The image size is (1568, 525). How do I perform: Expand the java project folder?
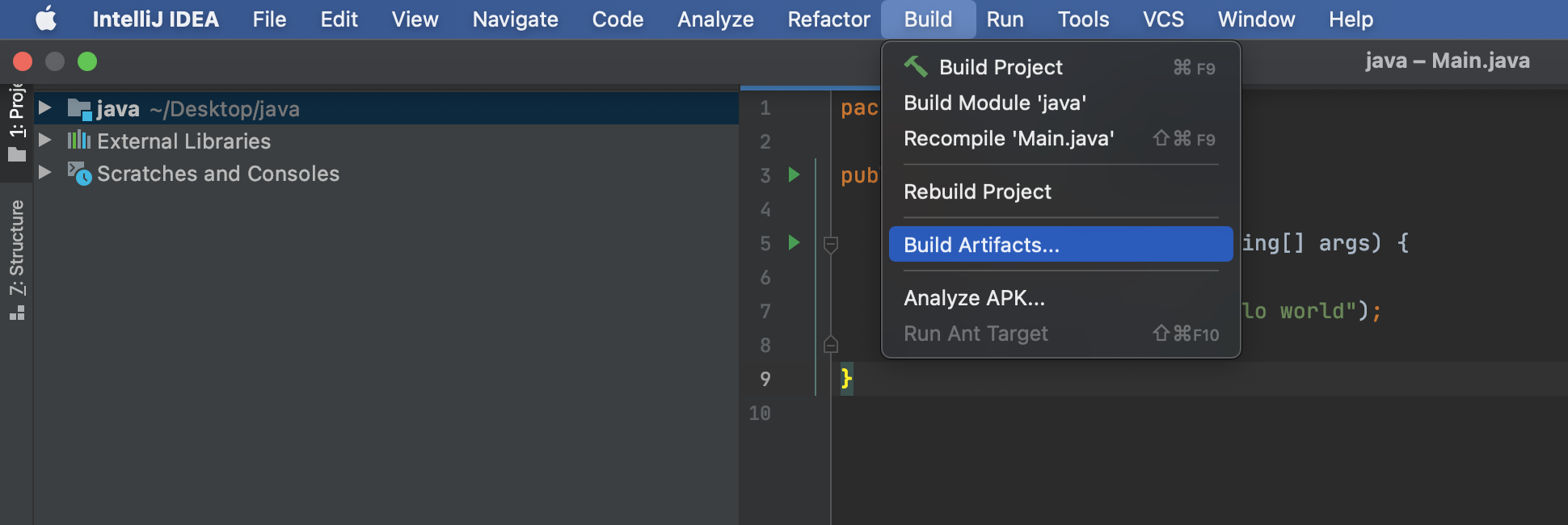tap(45, 107)
